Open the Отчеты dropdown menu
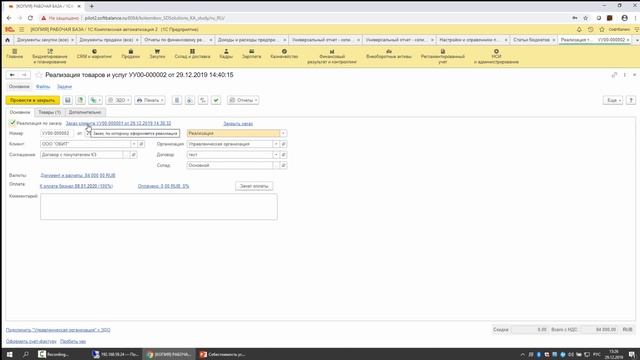Viewport: 640px width, 360px height. point(243,100)
